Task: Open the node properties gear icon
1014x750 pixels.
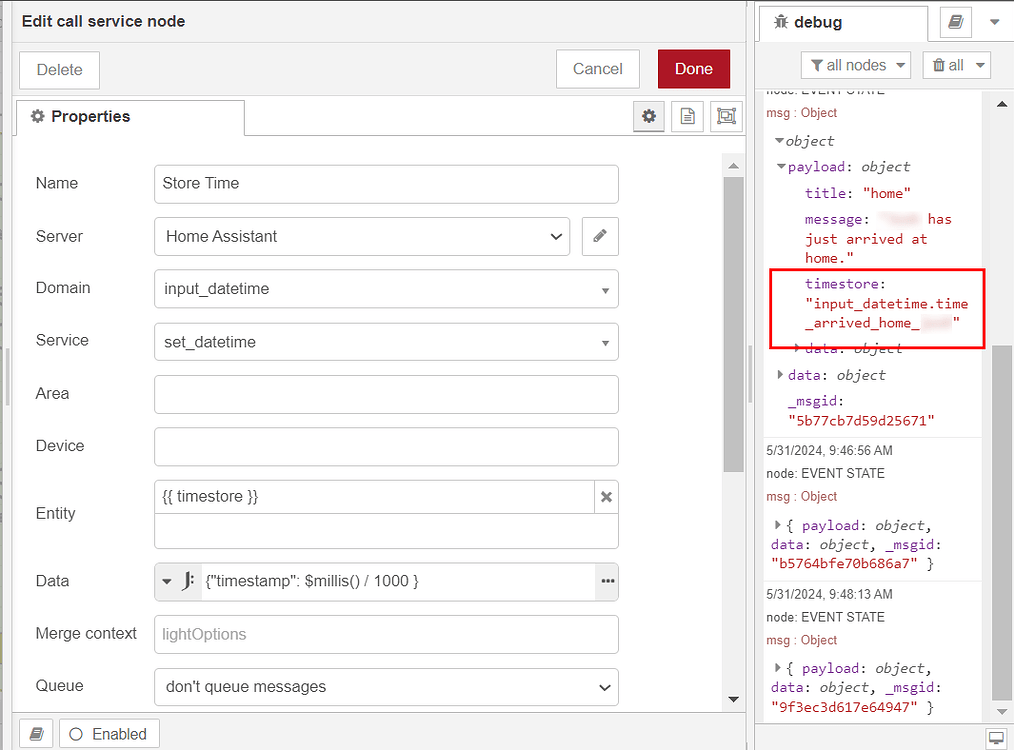Action: tap(648, 116)
